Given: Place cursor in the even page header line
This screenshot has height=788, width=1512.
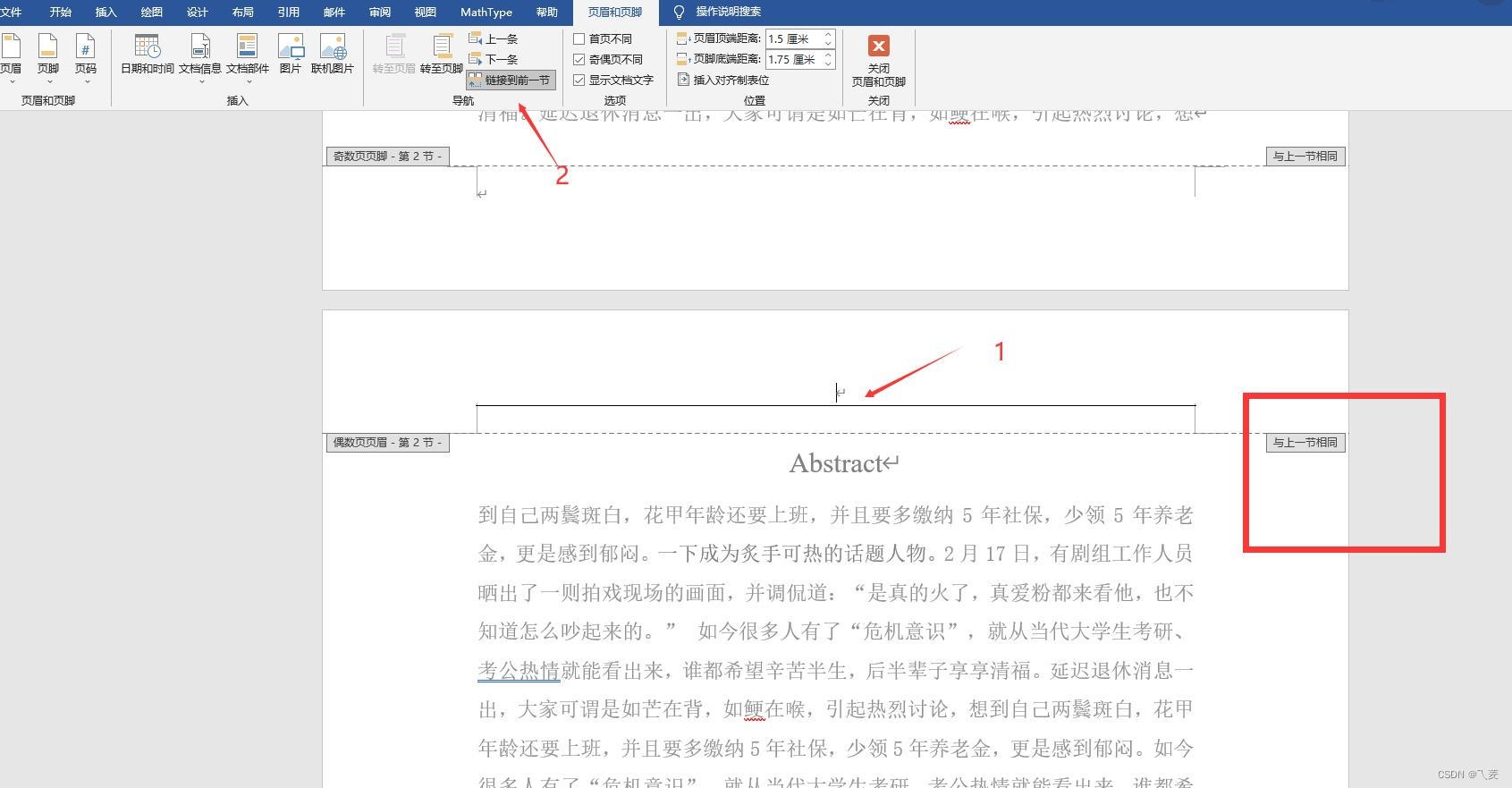Looking at the screenshot, I should point(836,393).
